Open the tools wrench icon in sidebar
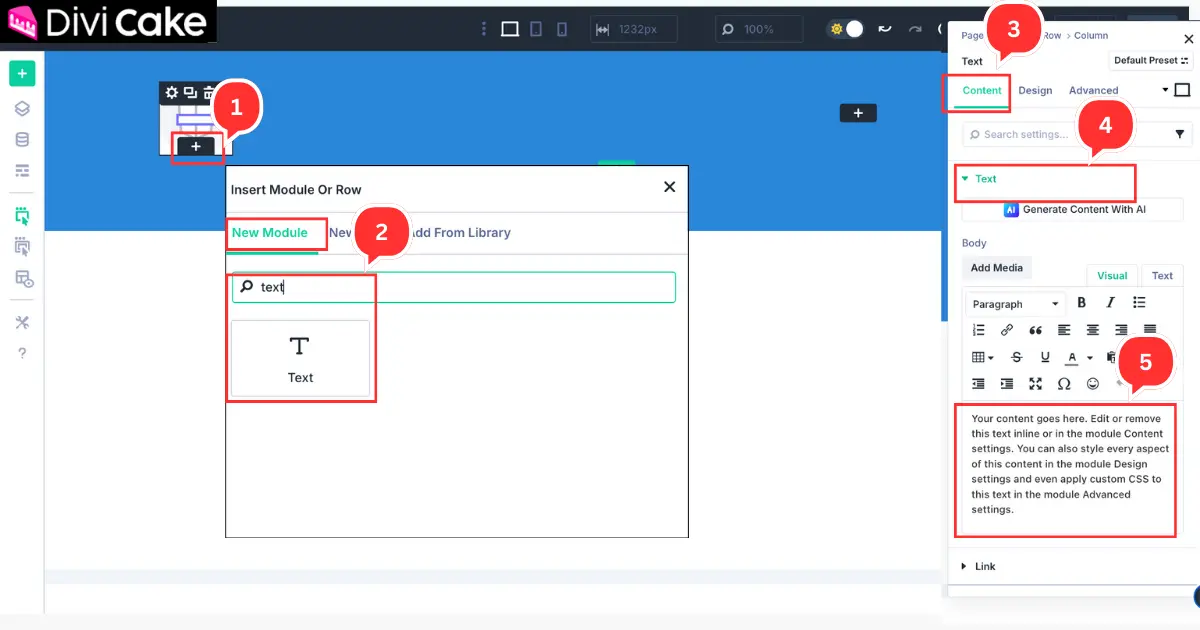Image resolution: width=1200 pixels, height=630 pixels. tap(22, 322)
